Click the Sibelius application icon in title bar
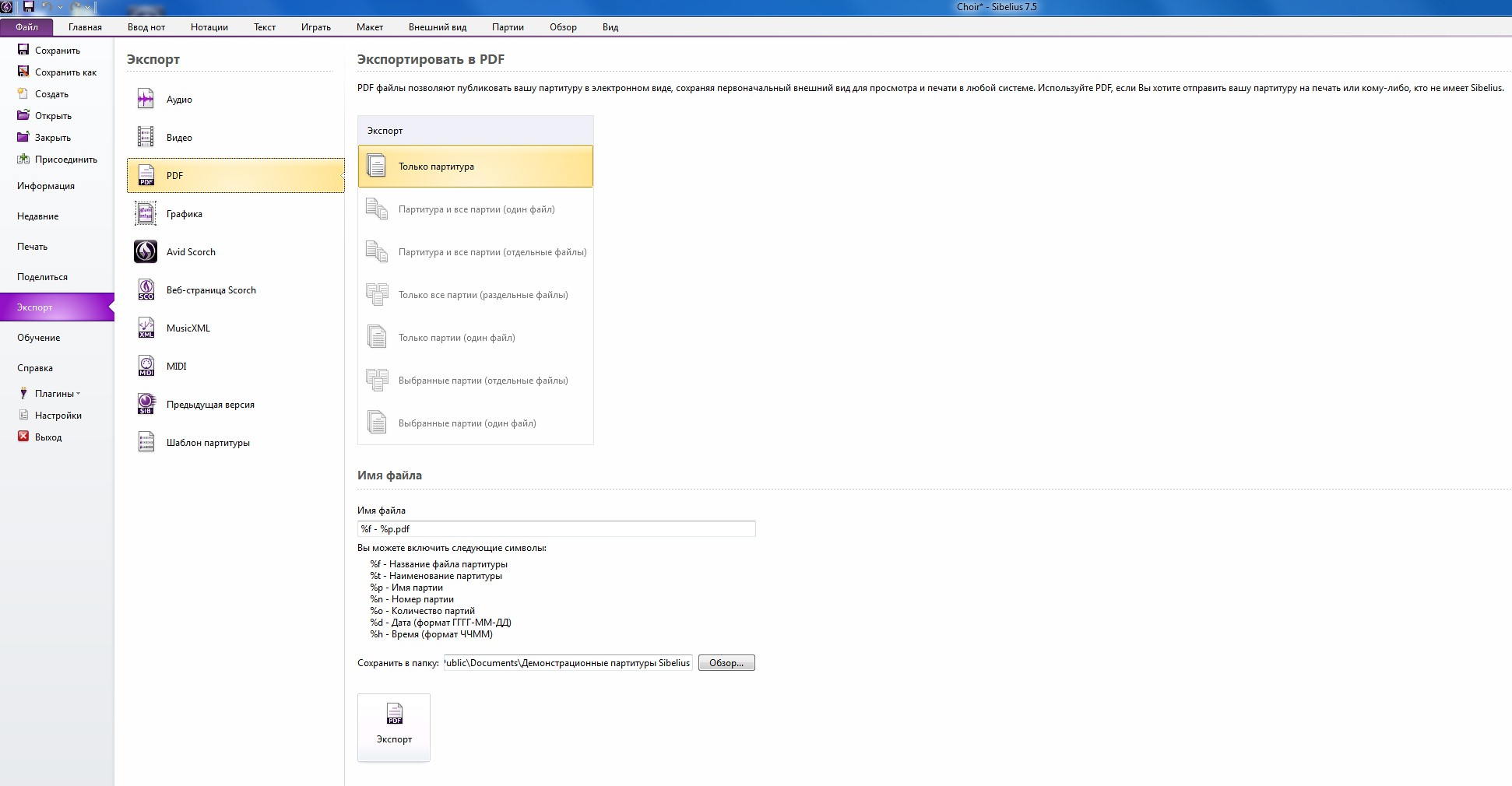The height and width of the screenshot is (786, 1512). [x=6, y=7]
